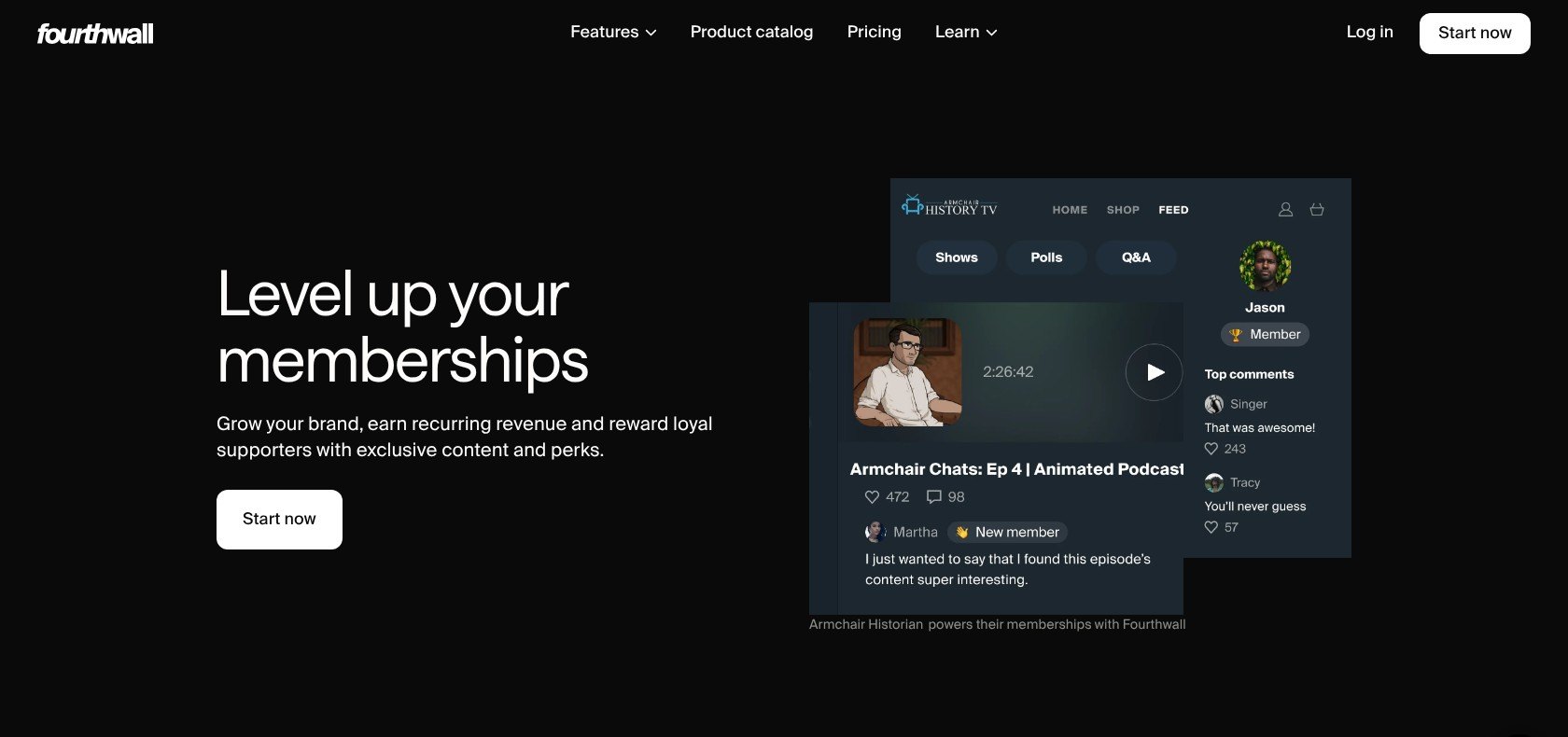Click Start now below the headline
This screenshot has width=1568, height=737.
[x=279, y=520]
